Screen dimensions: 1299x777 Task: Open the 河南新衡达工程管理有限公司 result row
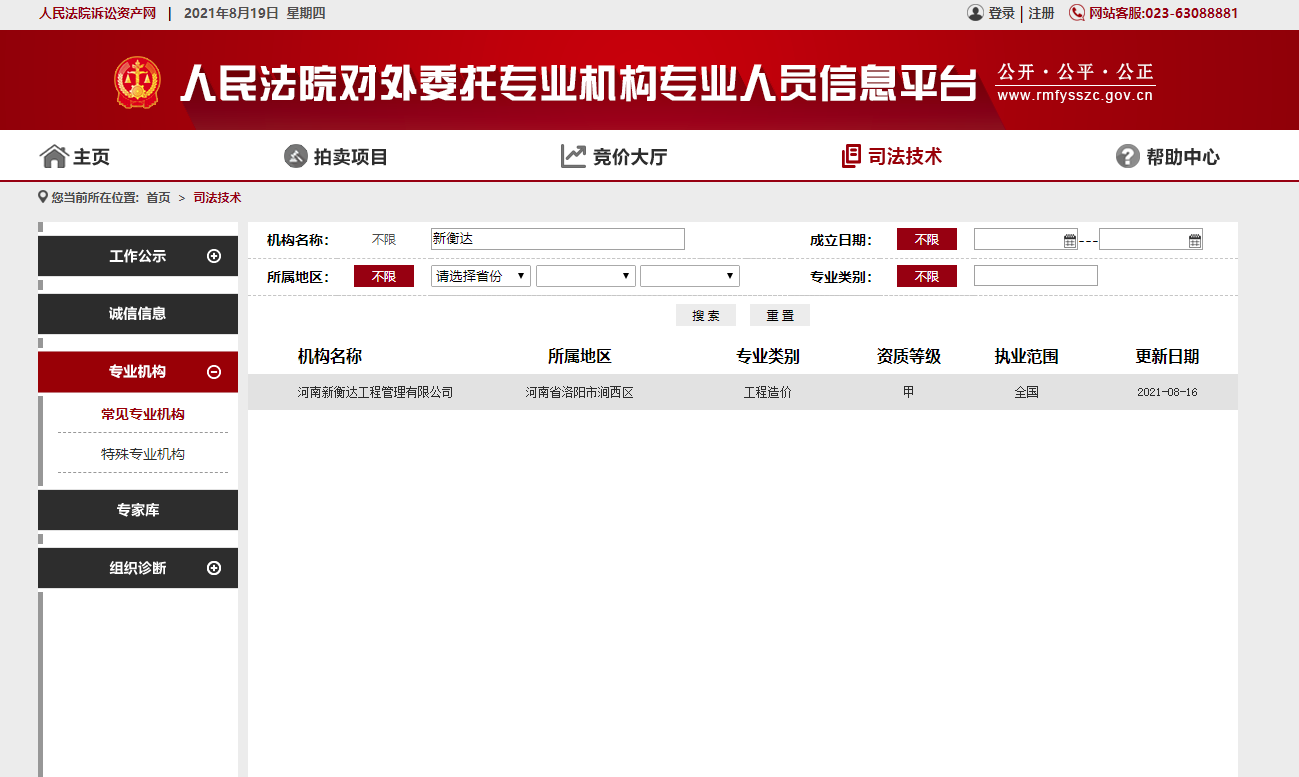tap(375, 392)
